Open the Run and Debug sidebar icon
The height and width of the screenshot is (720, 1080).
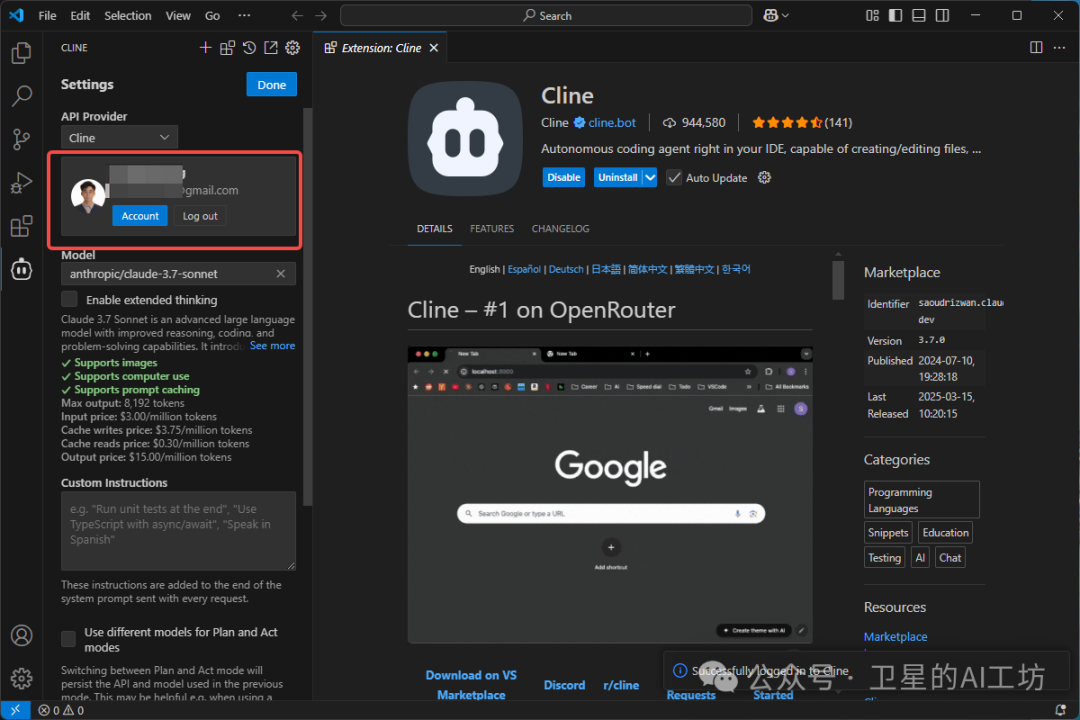point(21,182)
